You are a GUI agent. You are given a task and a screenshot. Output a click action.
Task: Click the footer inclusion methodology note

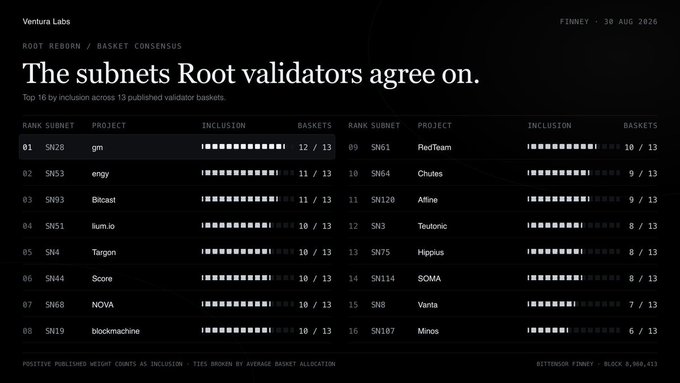(x=179, y=364)
